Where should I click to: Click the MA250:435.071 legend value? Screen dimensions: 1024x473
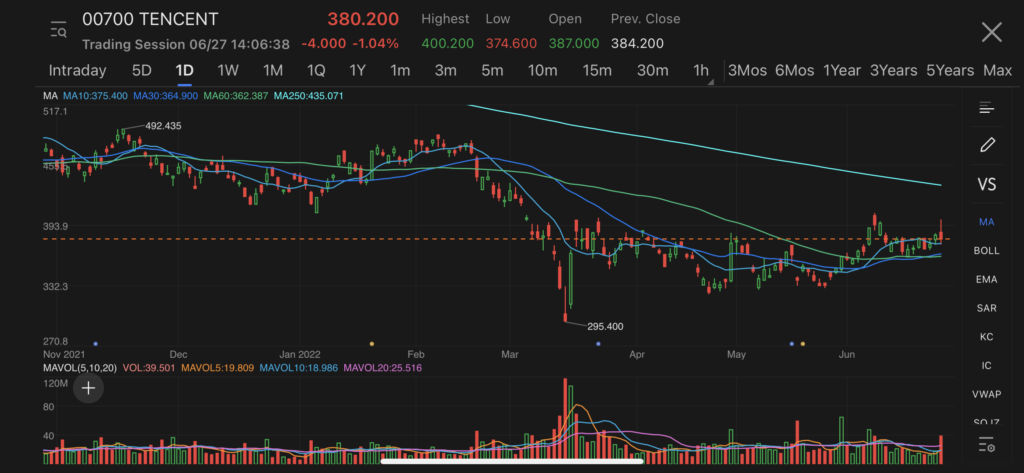click(309, 96)
